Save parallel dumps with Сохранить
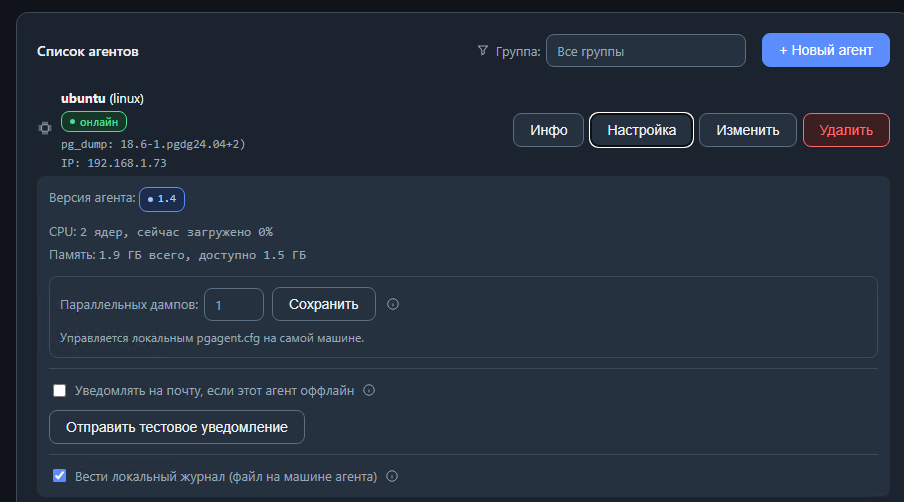Image resolution: width=904 pixels, height=502 pixels. [323, 304]
